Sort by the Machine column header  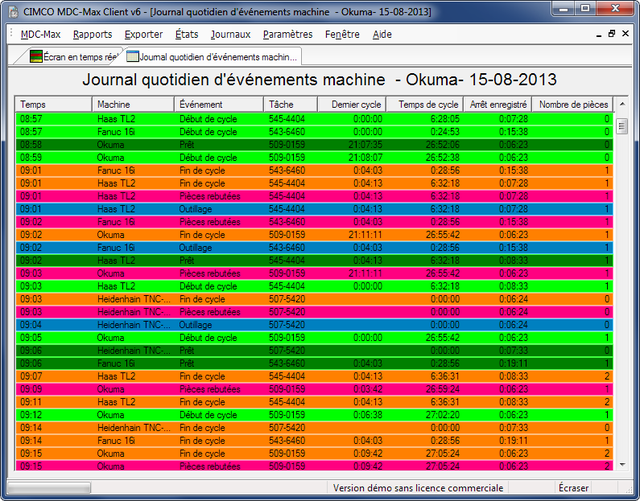click(133, 105)
